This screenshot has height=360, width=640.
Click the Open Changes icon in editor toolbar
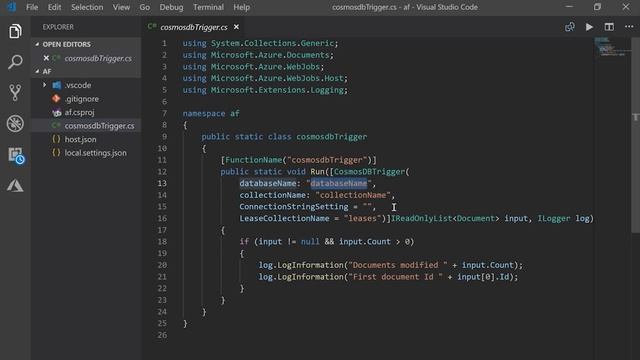point(570,27)
